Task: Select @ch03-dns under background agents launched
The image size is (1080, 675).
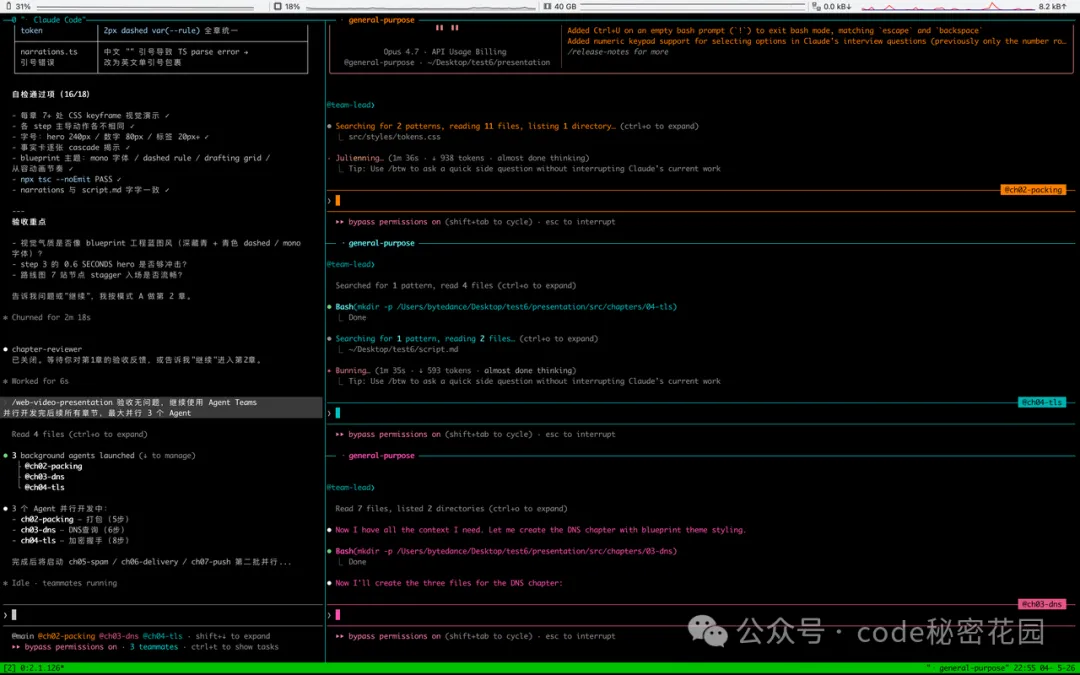Action: pos(45,477)
